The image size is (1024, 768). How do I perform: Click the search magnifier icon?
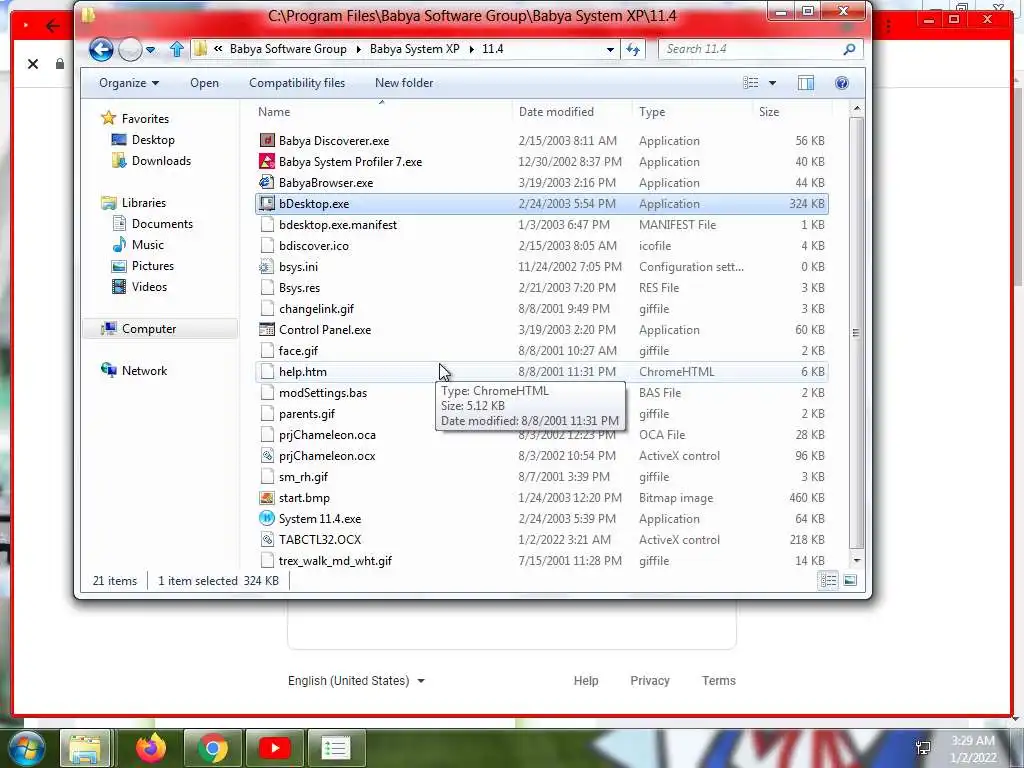[x=849, y=49]
